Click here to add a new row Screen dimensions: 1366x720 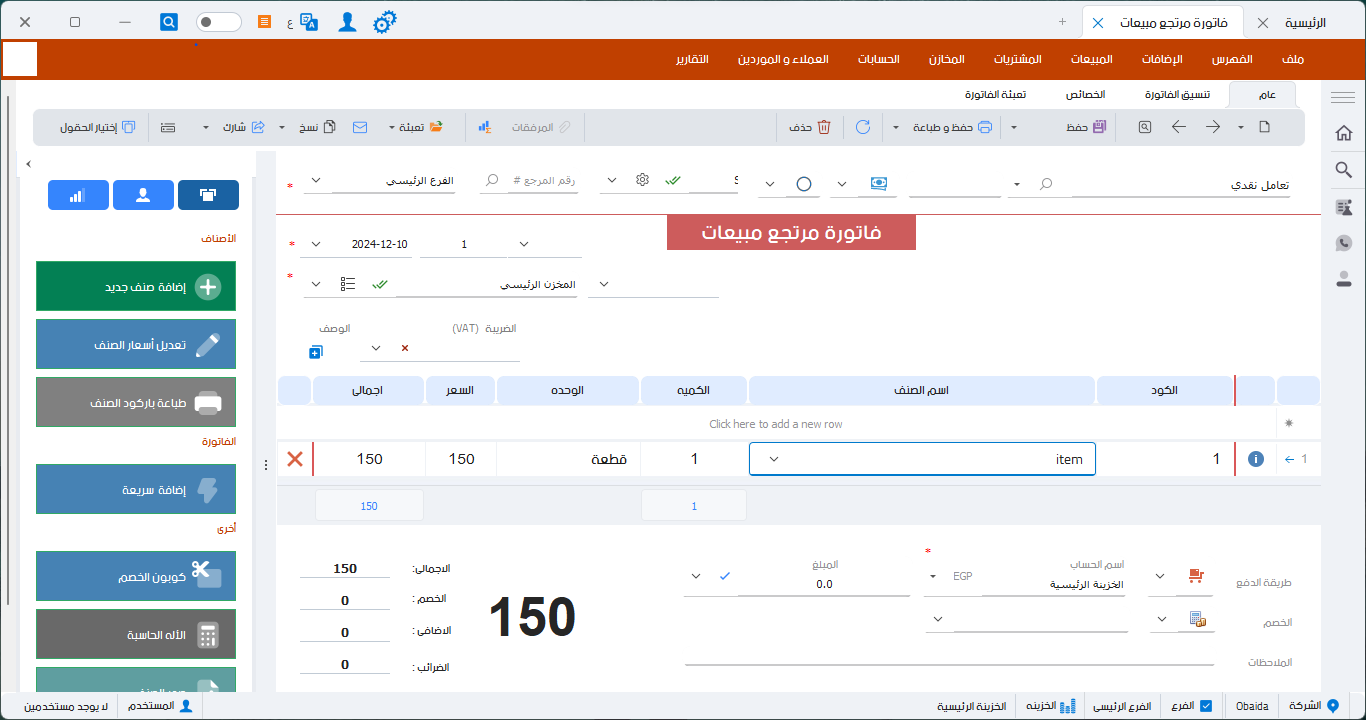tap(775, 423)
